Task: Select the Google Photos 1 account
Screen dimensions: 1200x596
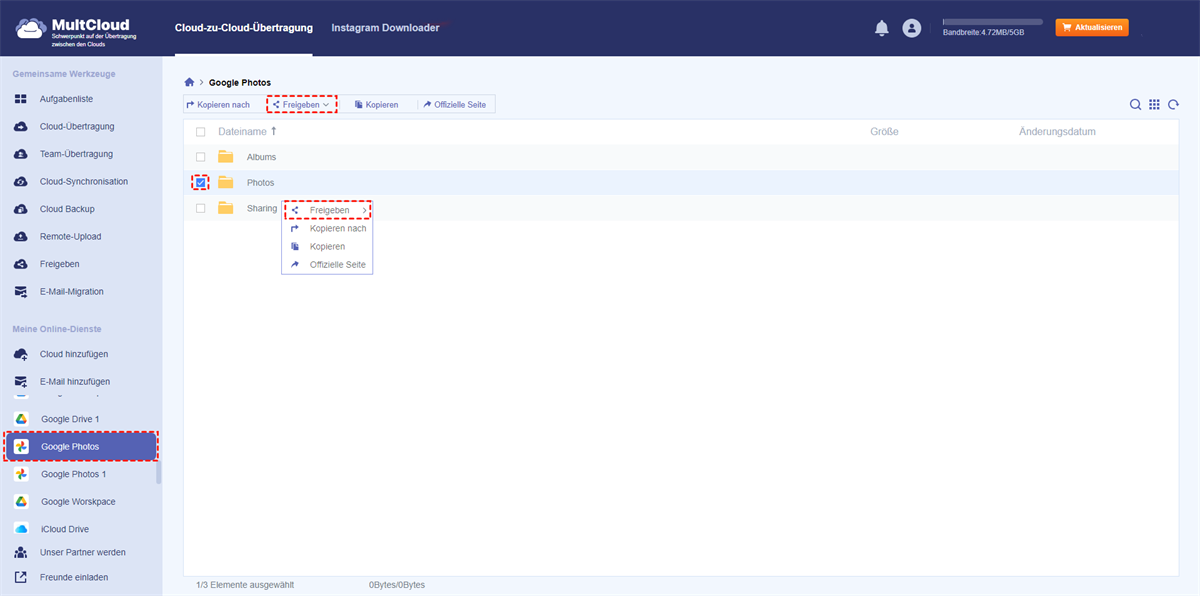Action: pyautogui.click(x=73, y=474)
